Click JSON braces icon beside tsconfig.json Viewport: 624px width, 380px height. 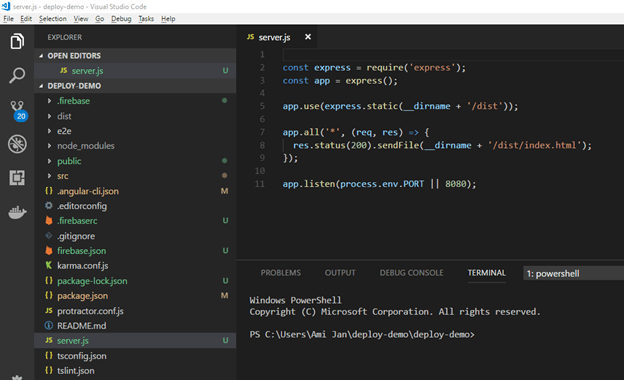tap(49, 355)
